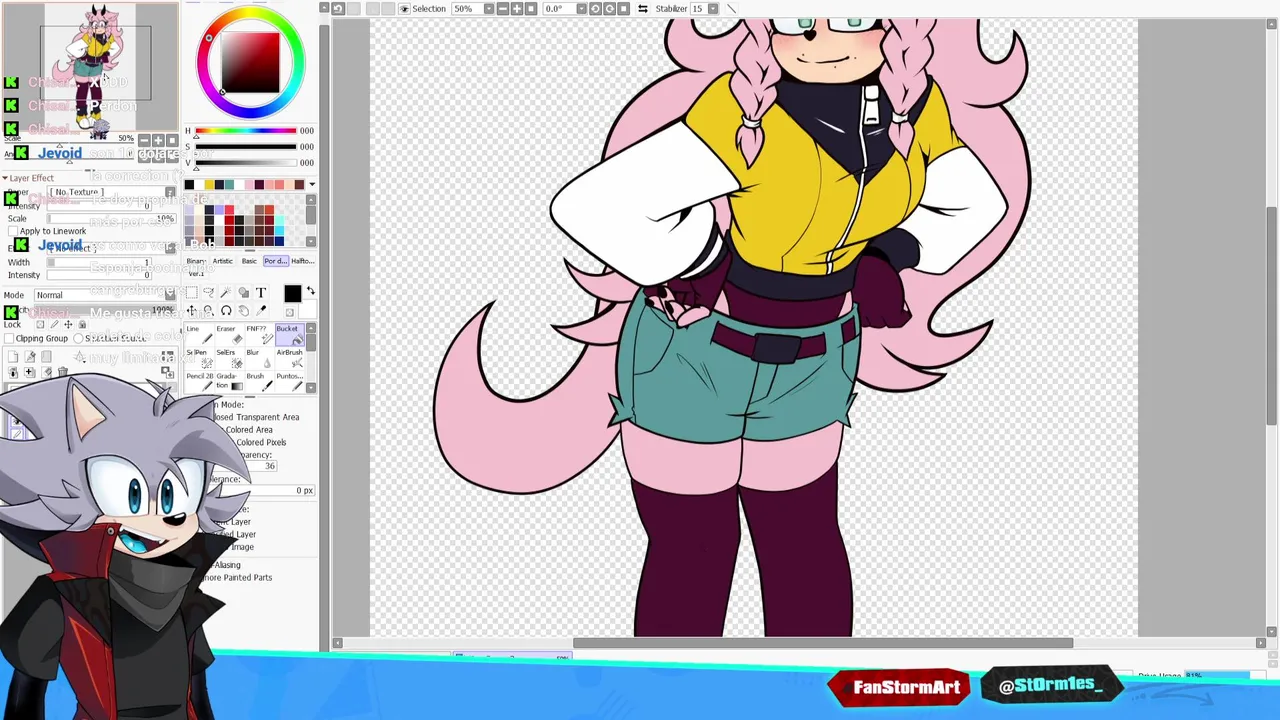Zoom in with the toolbar plus button

pyautogui.click(x=517, y=9)
